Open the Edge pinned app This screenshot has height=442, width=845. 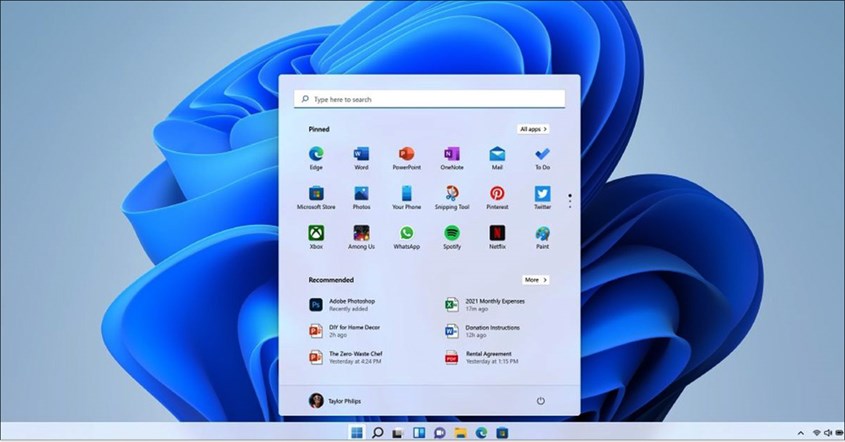[x=316, y=158]
